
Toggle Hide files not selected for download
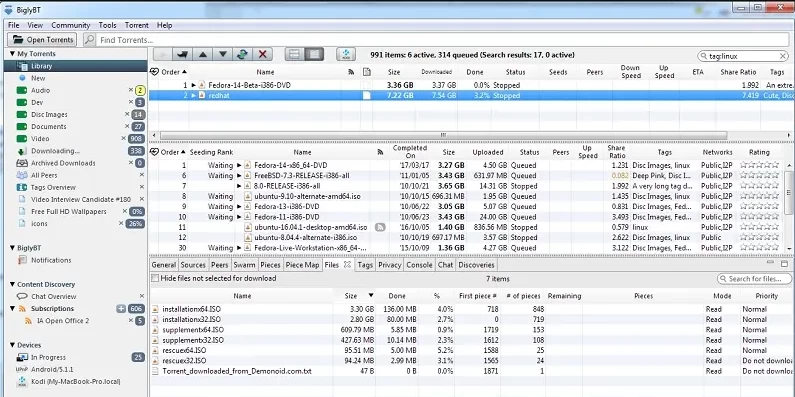156,278
